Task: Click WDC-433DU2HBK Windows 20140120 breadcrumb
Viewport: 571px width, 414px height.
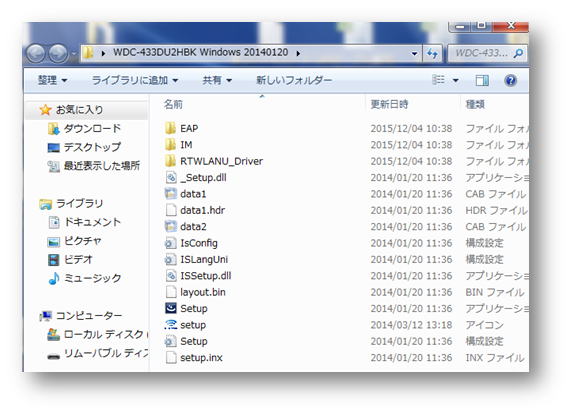Action: point(201,52)
